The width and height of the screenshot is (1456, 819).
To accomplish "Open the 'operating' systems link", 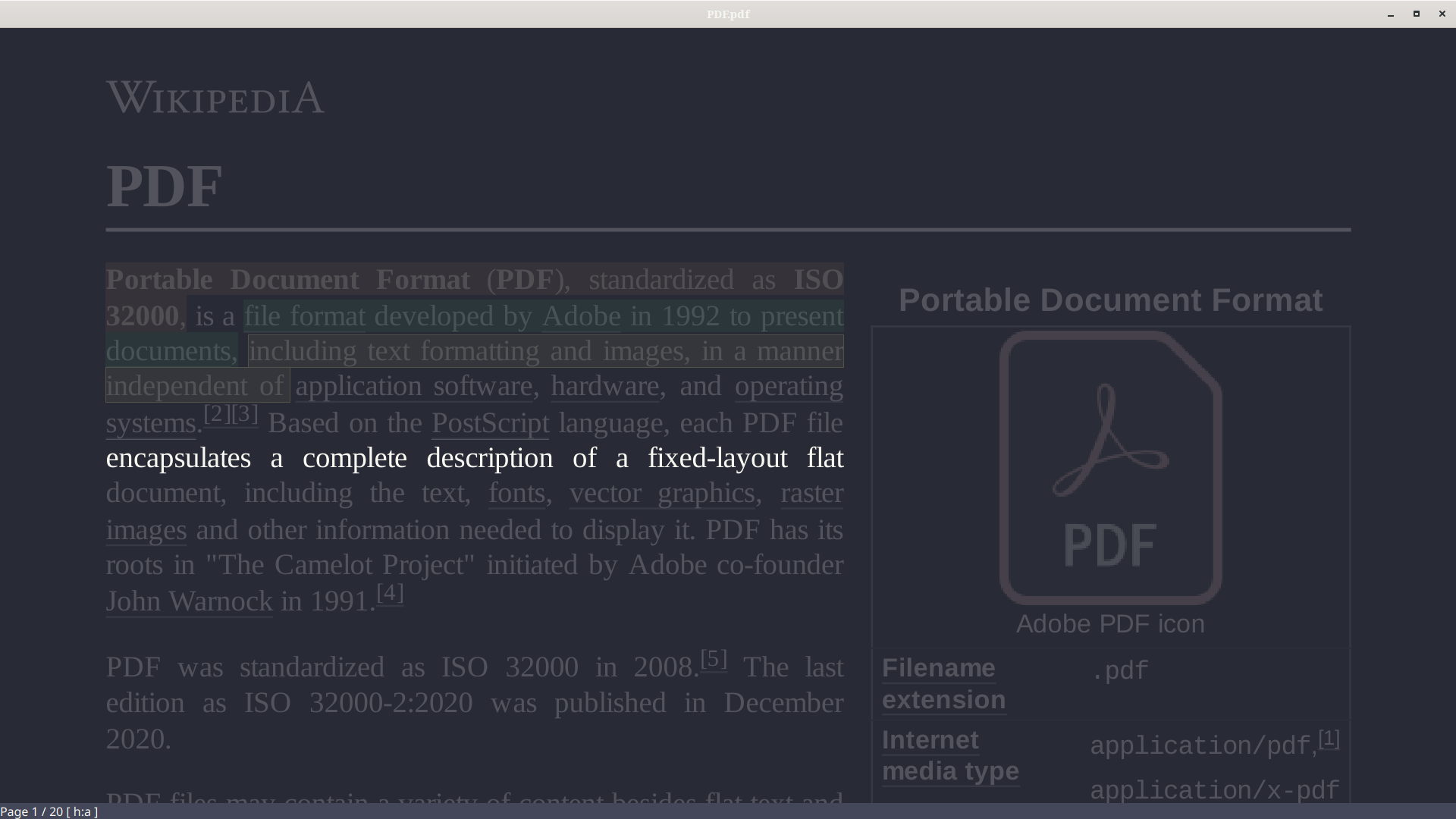I will click(789, 386).
